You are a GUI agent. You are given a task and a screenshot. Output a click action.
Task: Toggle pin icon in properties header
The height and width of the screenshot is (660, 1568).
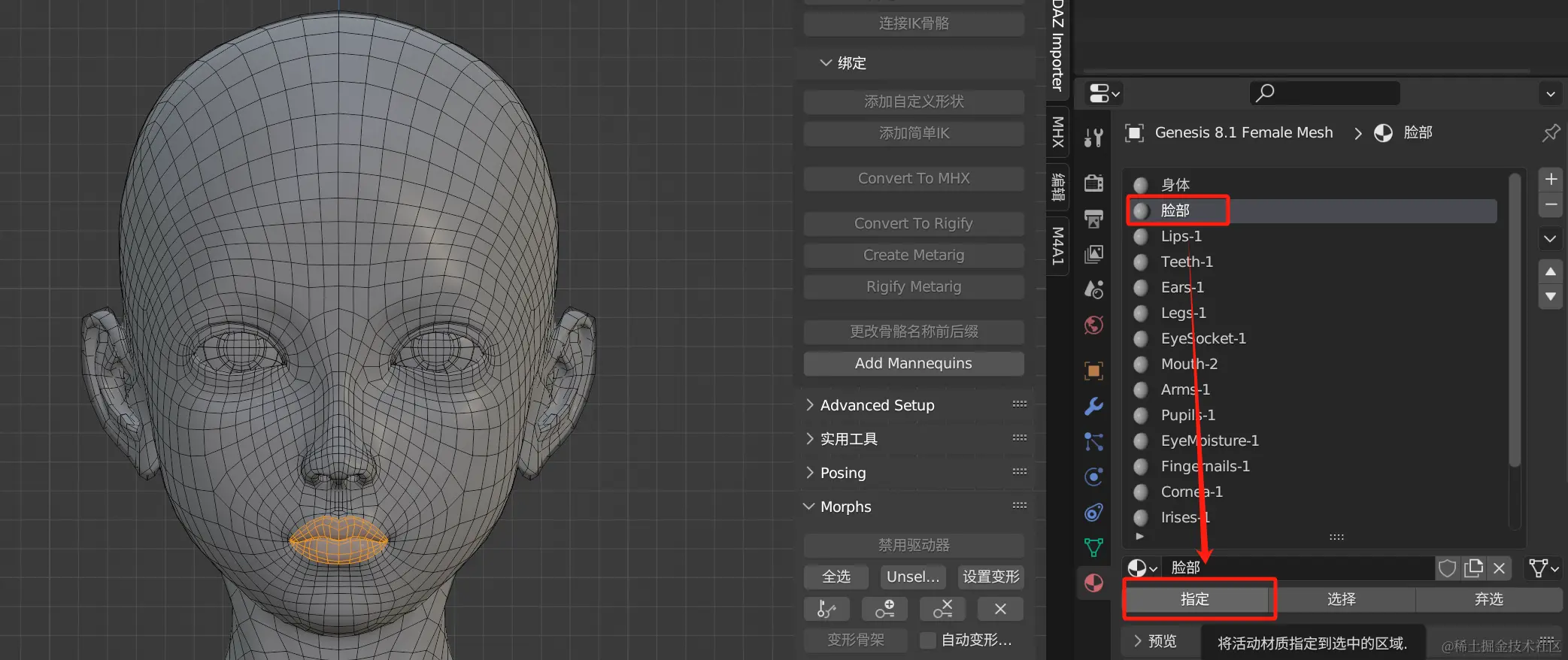[1551, 133]
